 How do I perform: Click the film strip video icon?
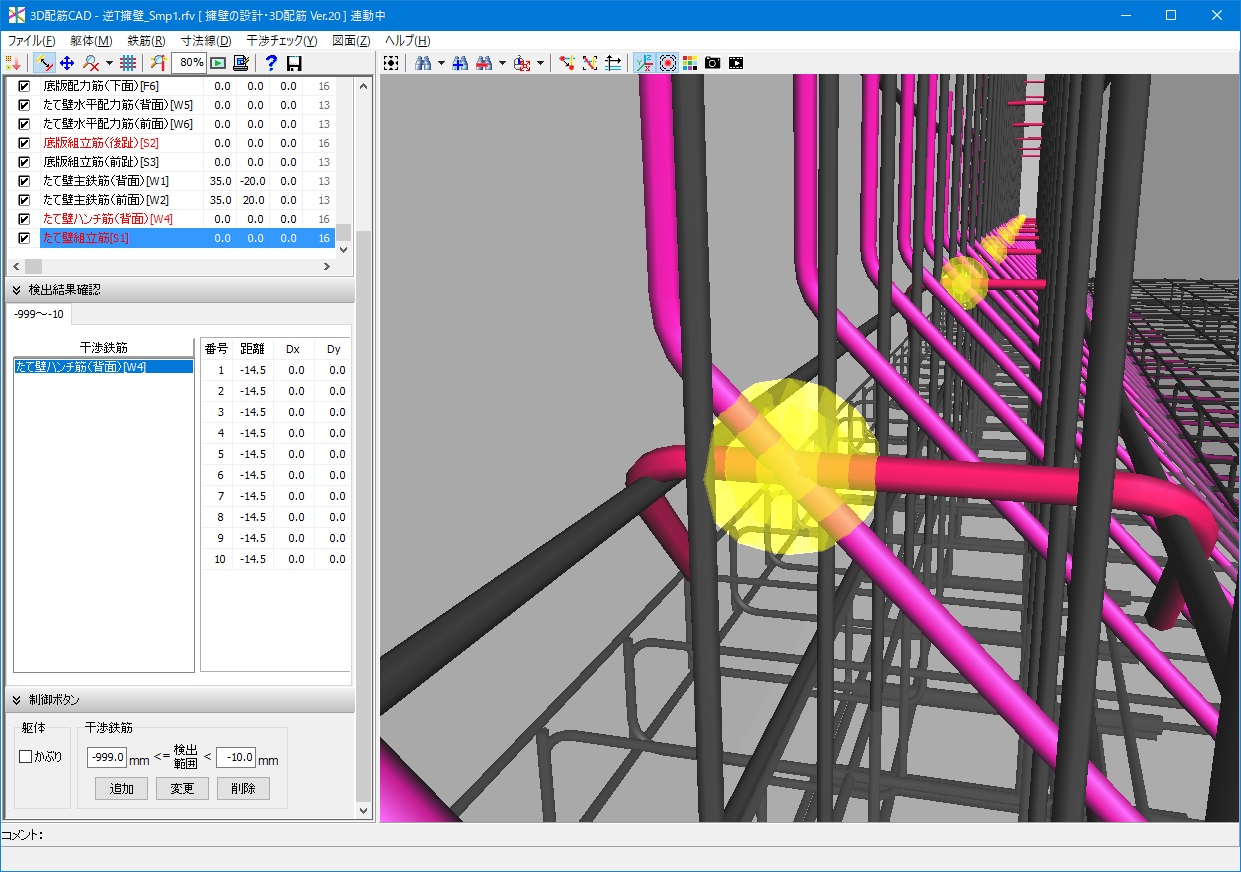(736, 63)
